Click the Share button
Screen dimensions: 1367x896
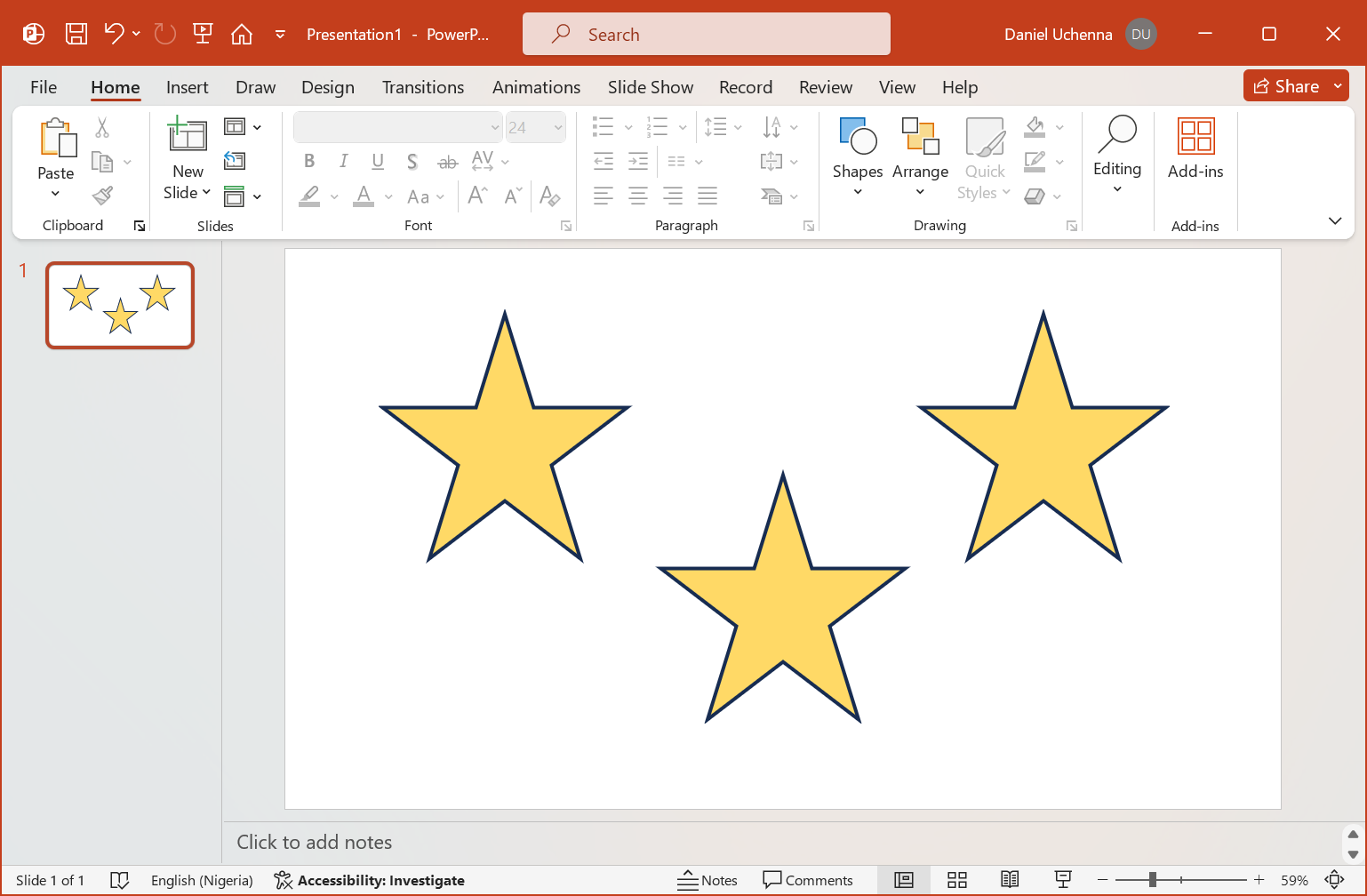pos(1286,86)
